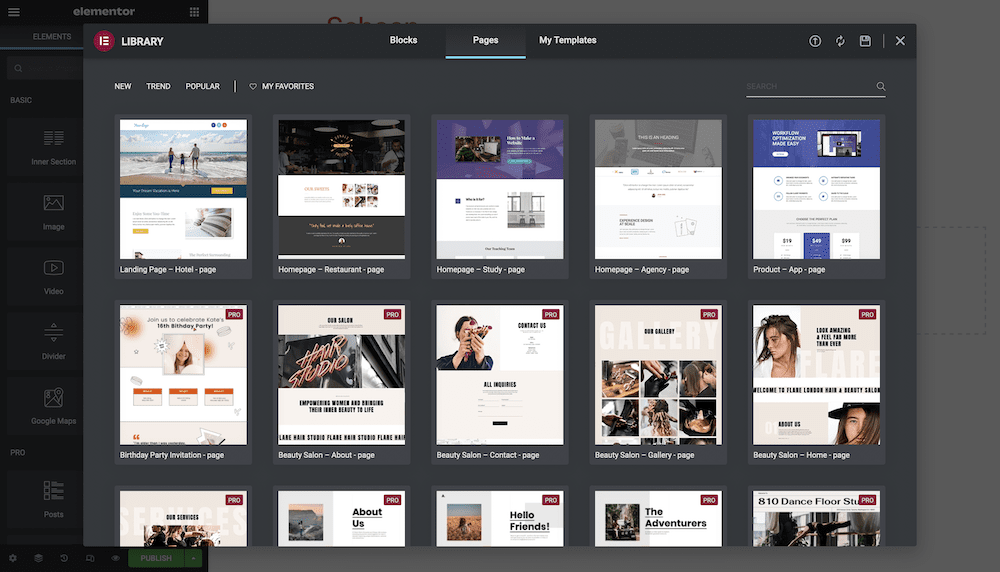Open the History icon in bottom bar
This screenshot has height=572, width=1000.
point(64,558)
